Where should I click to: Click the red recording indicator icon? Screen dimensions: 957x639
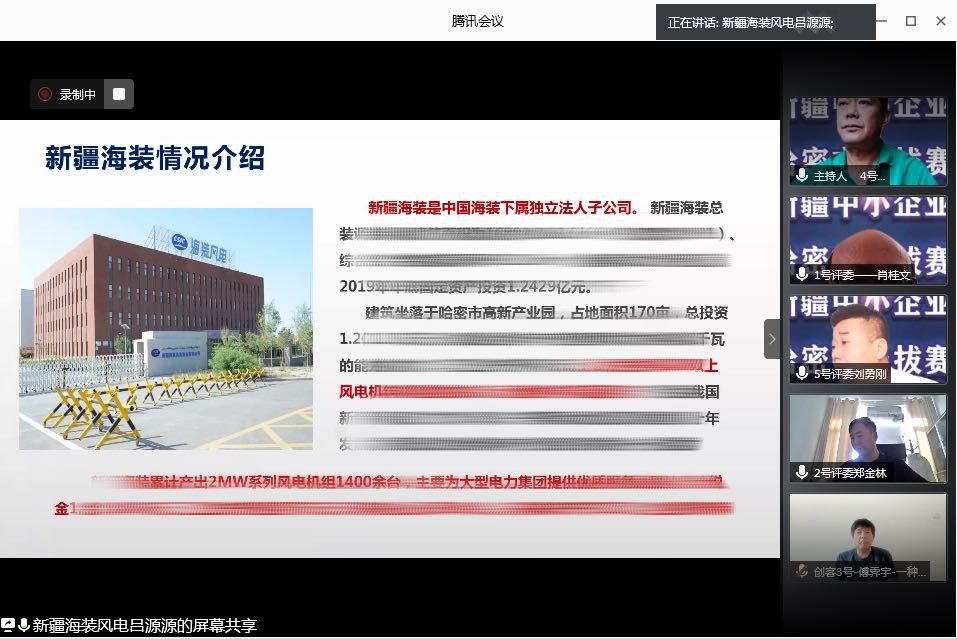[x=45, y=94]
